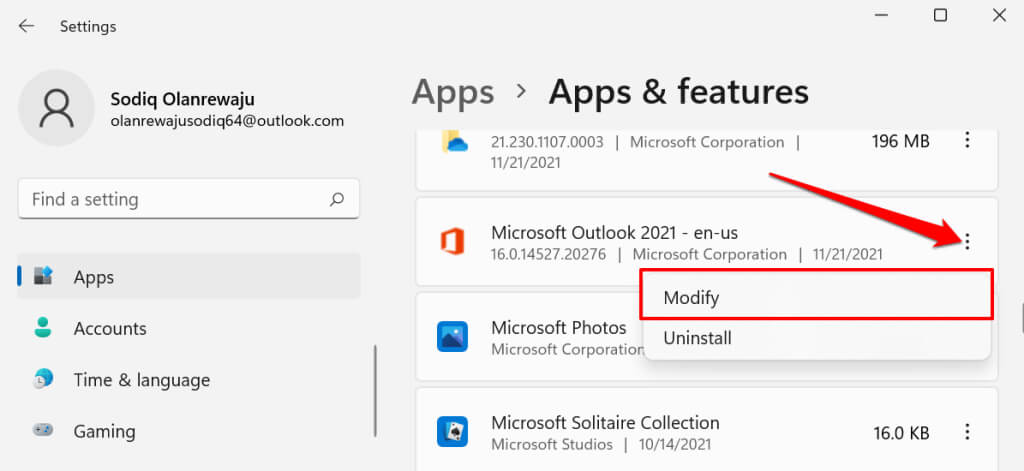Viewport: 1024px width, 471px height.
Task: Go to Apps in the breadcrumb
Action: coord(453,92)
